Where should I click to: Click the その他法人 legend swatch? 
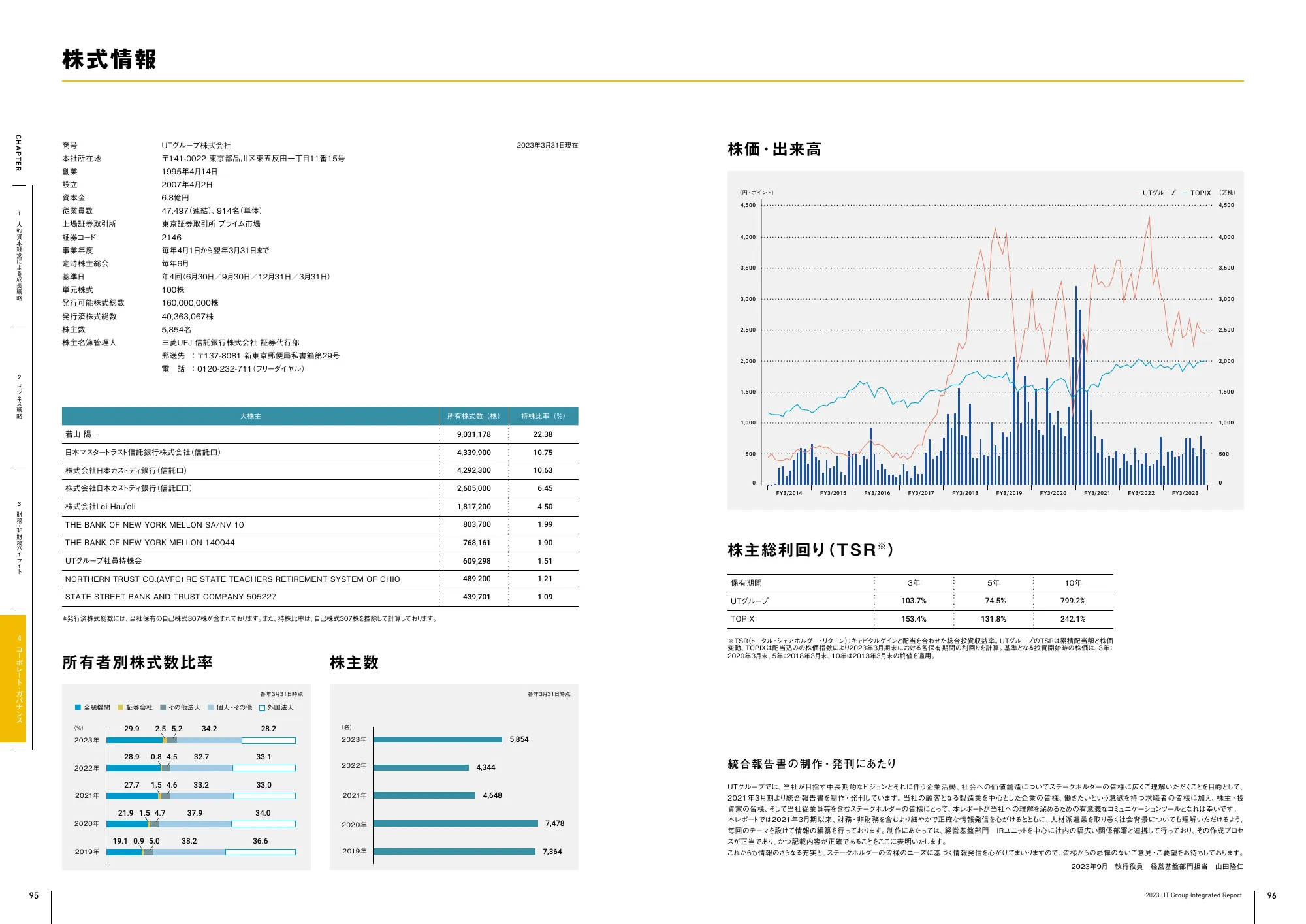[x=163, y=707]
